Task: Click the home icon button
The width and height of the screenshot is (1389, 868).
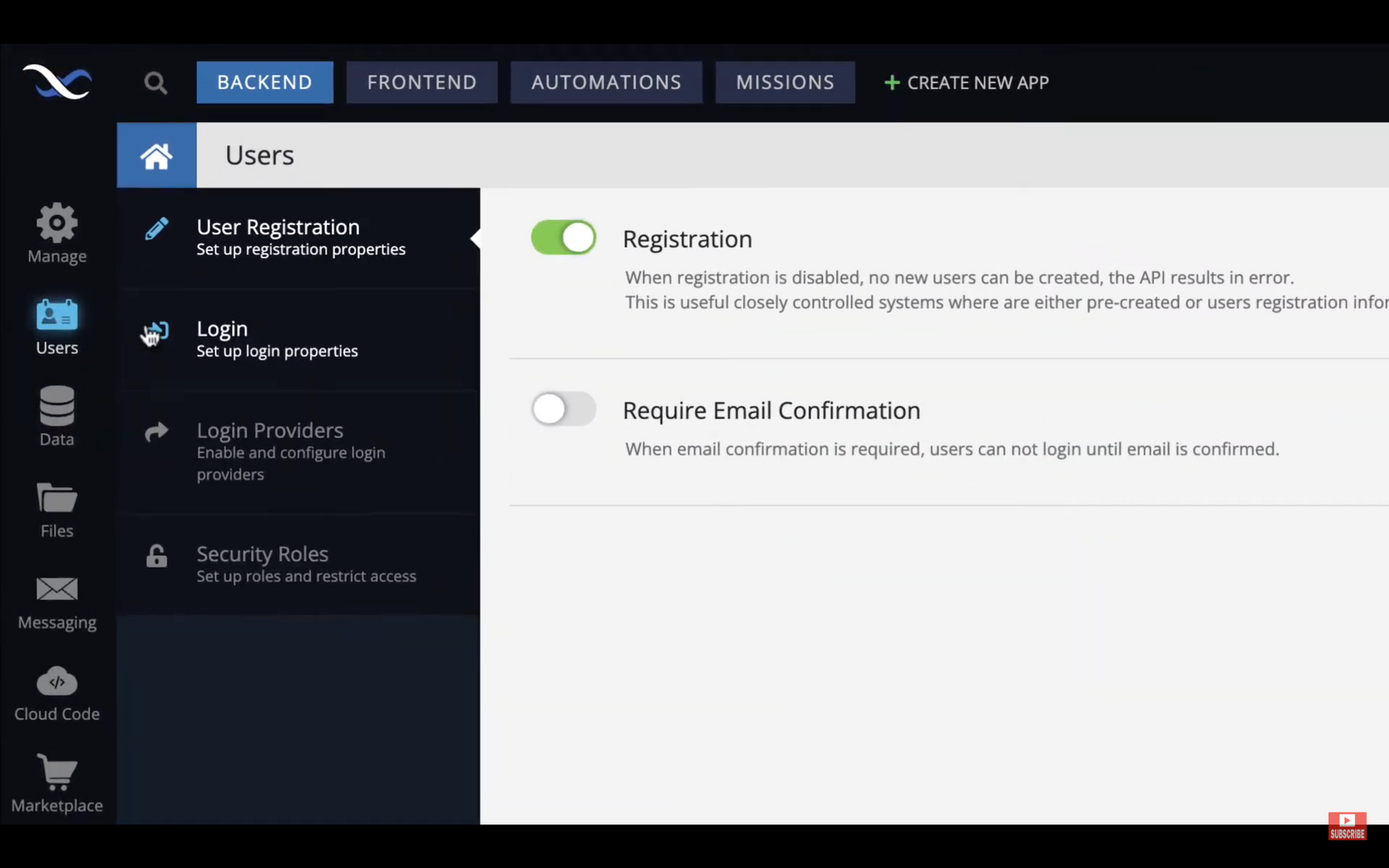Action: (x=156, y=156)
